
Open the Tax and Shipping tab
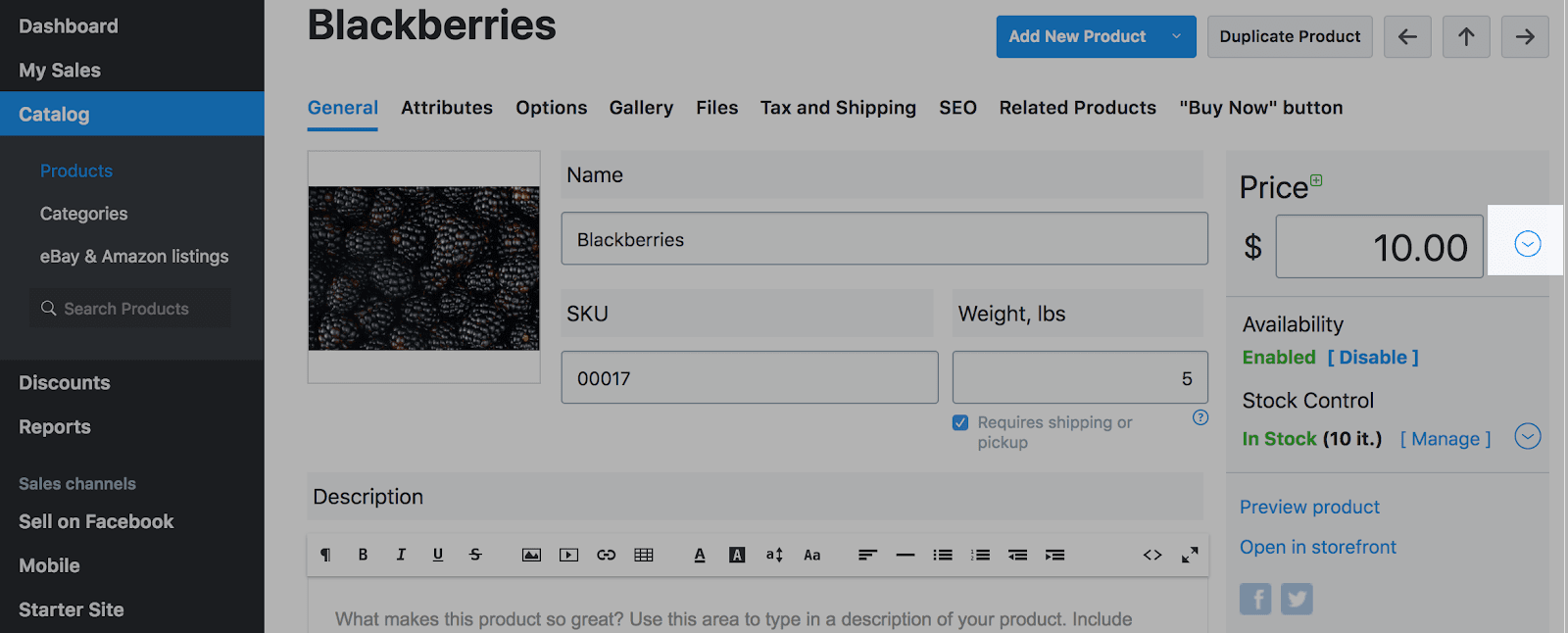838,108
